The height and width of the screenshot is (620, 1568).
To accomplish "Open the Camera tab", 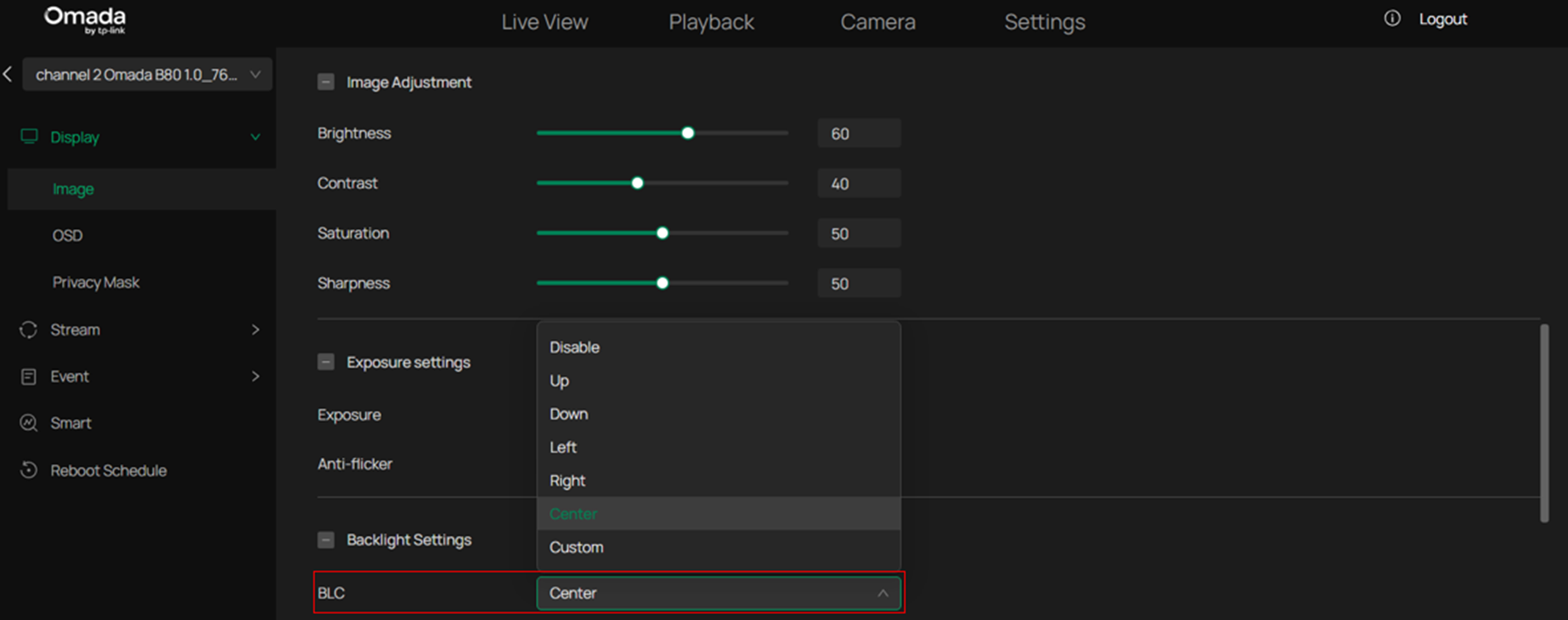I will pyautogui.click(x=878, y=22).
